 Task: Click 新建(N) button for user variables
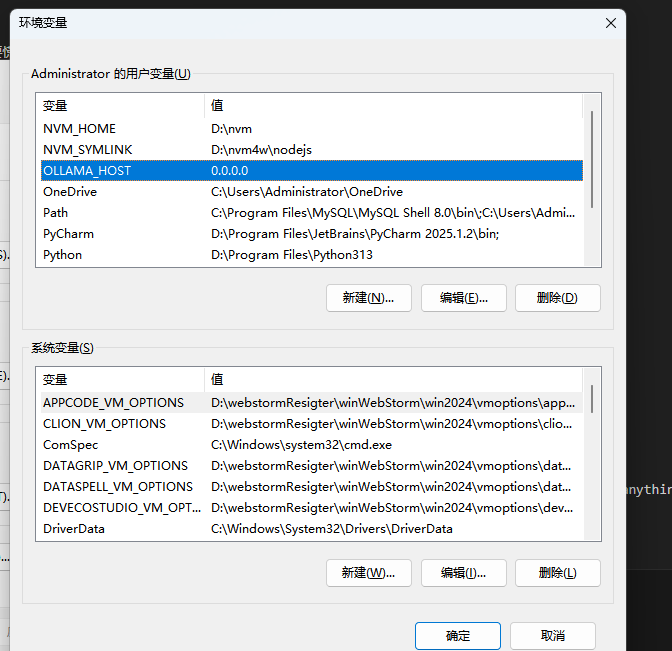368,298
